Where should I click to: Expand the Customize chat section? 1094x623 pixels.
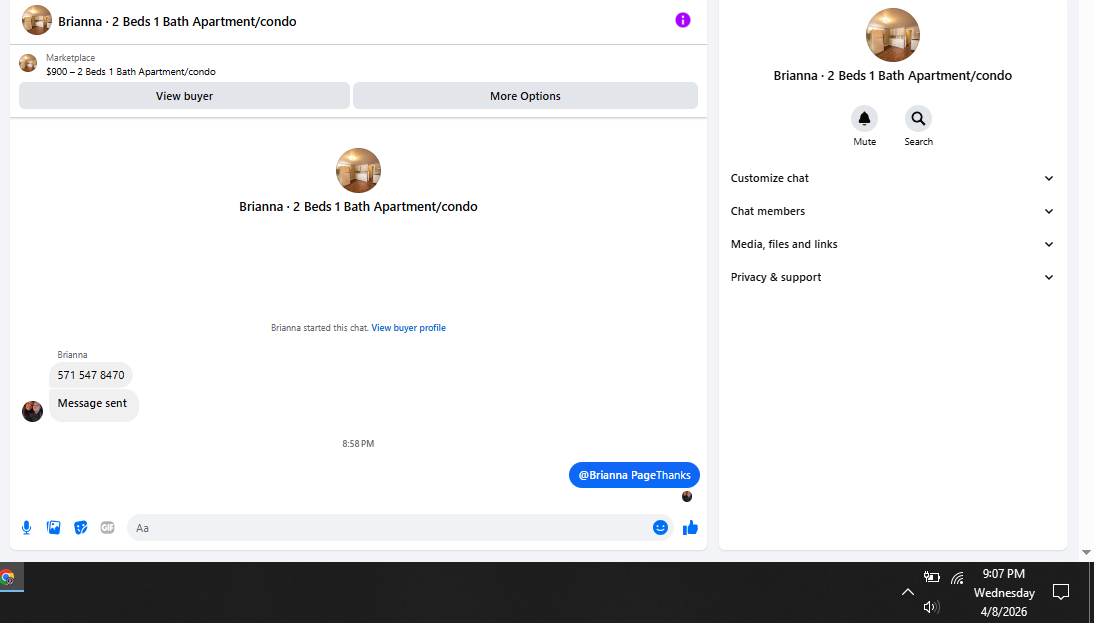point(892,178)
